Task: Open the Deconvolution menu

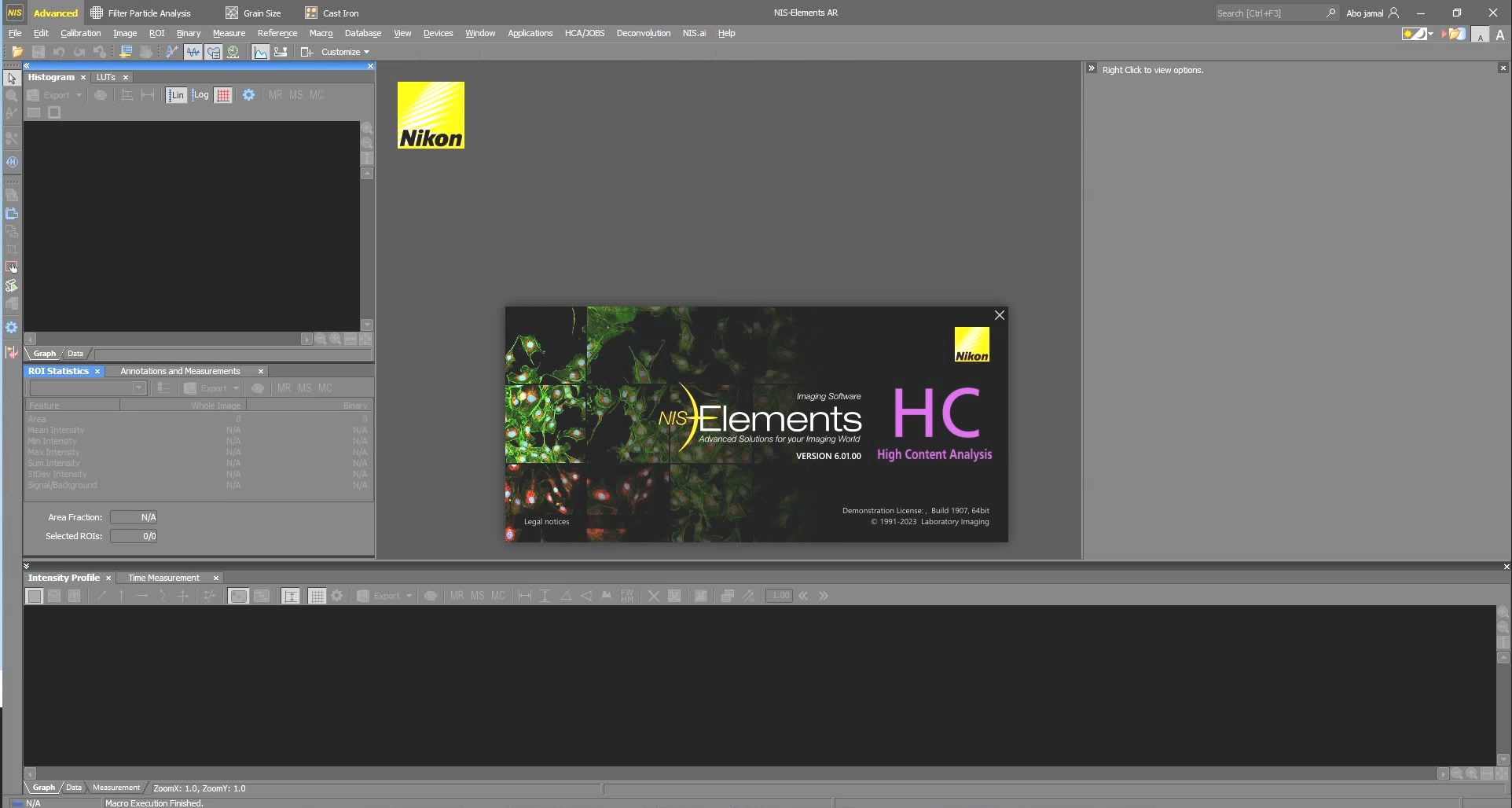Action: click(x=644, y=33)
